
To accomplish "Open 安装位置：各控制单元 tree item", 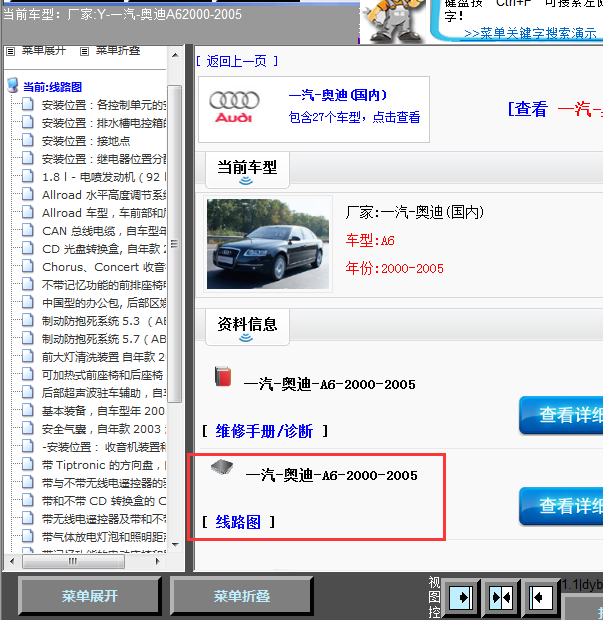I will pos(104,105).
